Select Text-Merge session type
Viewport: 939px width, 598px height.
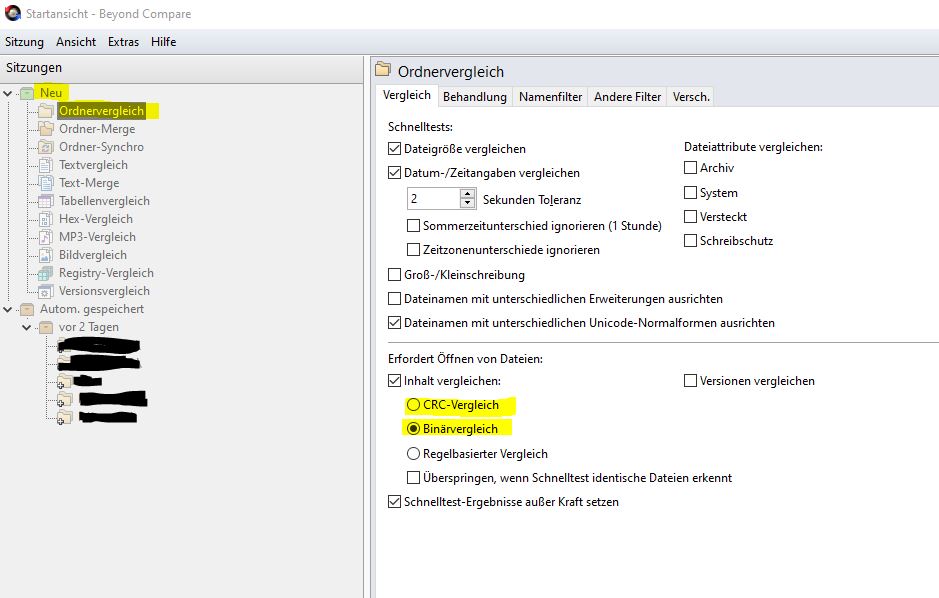[x=89, y=183]
